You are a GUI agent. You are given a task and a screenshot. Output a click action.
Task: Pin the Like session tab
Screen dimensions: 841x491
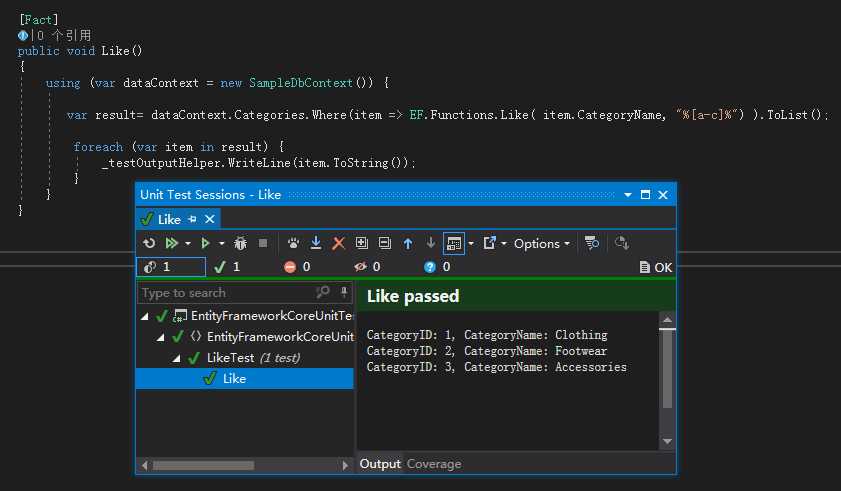point(192,219)
